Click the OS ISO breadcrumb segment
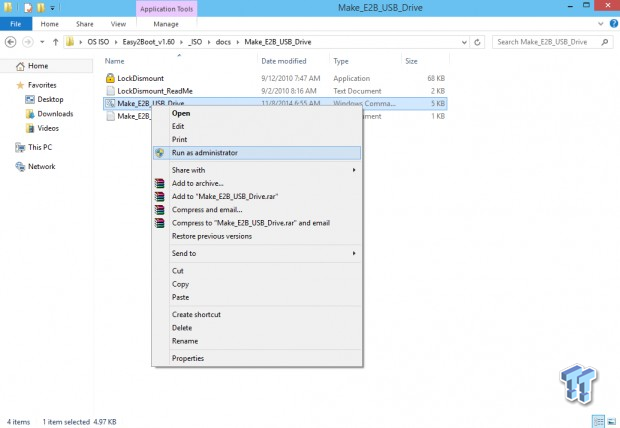 tap(98, 42)
